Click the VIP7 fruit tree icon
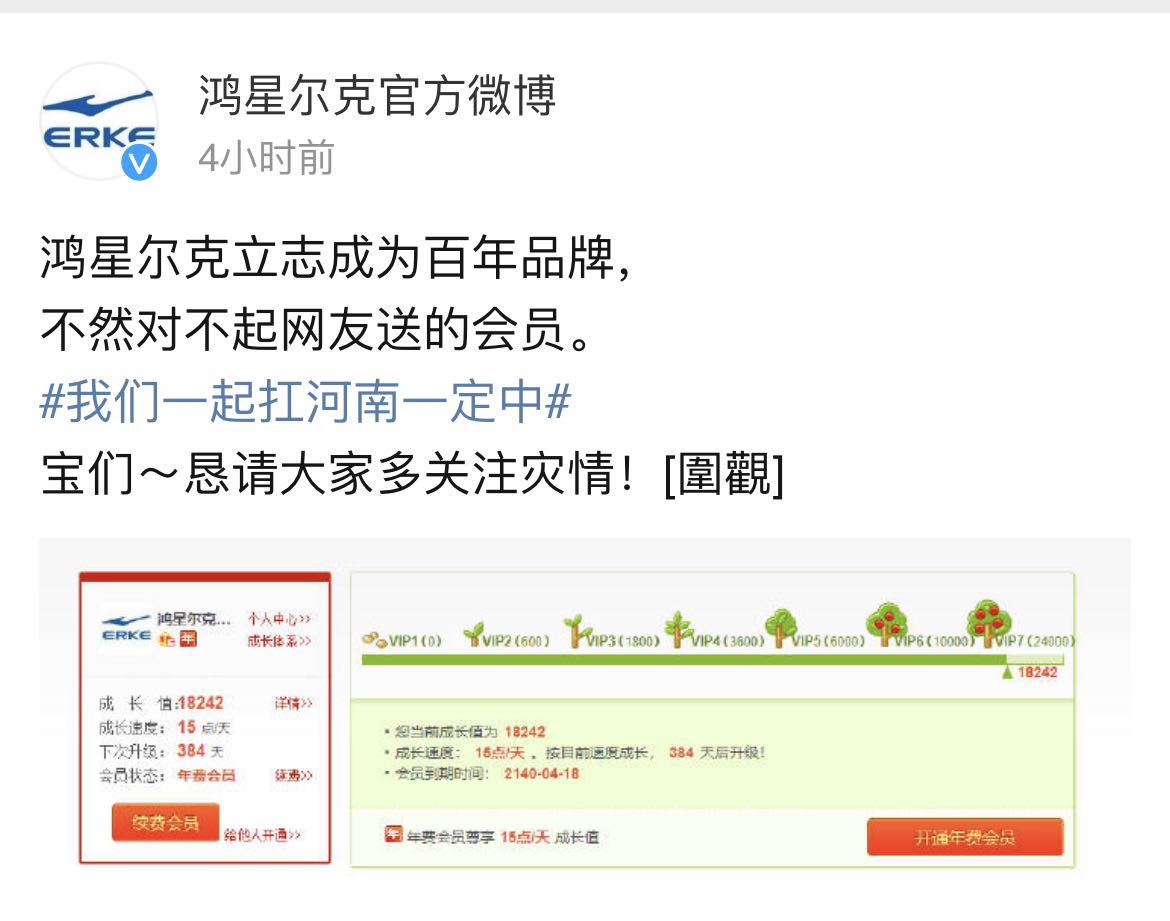Image resolution: width=1170 pixels, height=921 pixels. (x=989, y=623)
